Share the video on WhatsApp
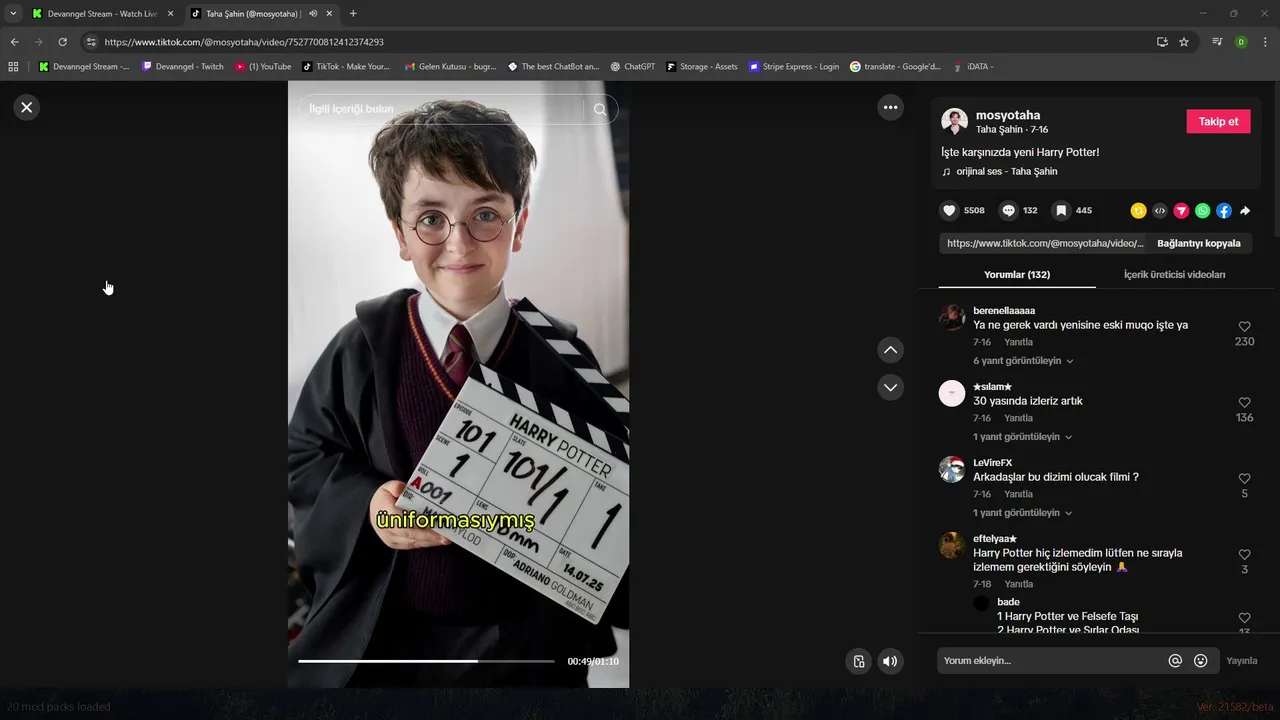Image resolution: width=1280 pixels, height=720 pixels. coord(1202,211)
